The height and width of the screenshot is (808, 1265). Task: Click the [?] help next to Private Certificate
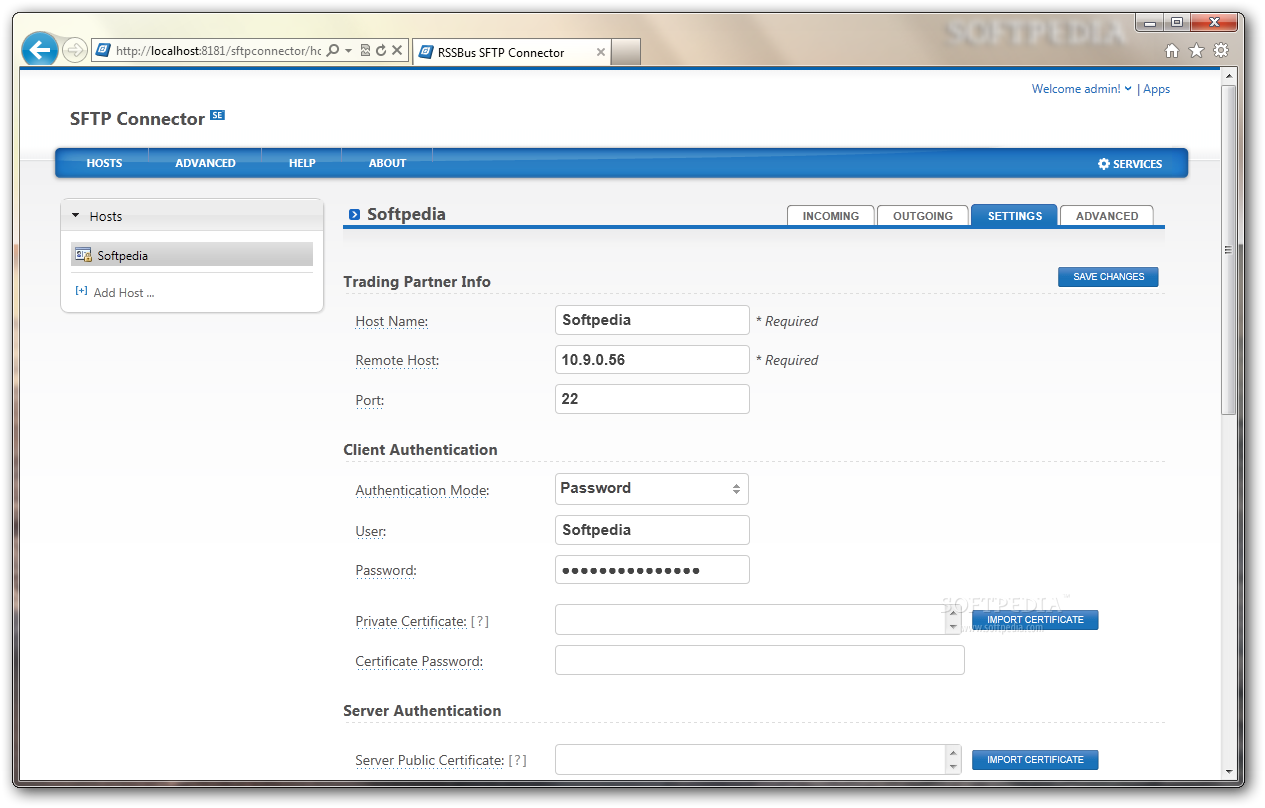pyautogui.click(x=480, y=621)
